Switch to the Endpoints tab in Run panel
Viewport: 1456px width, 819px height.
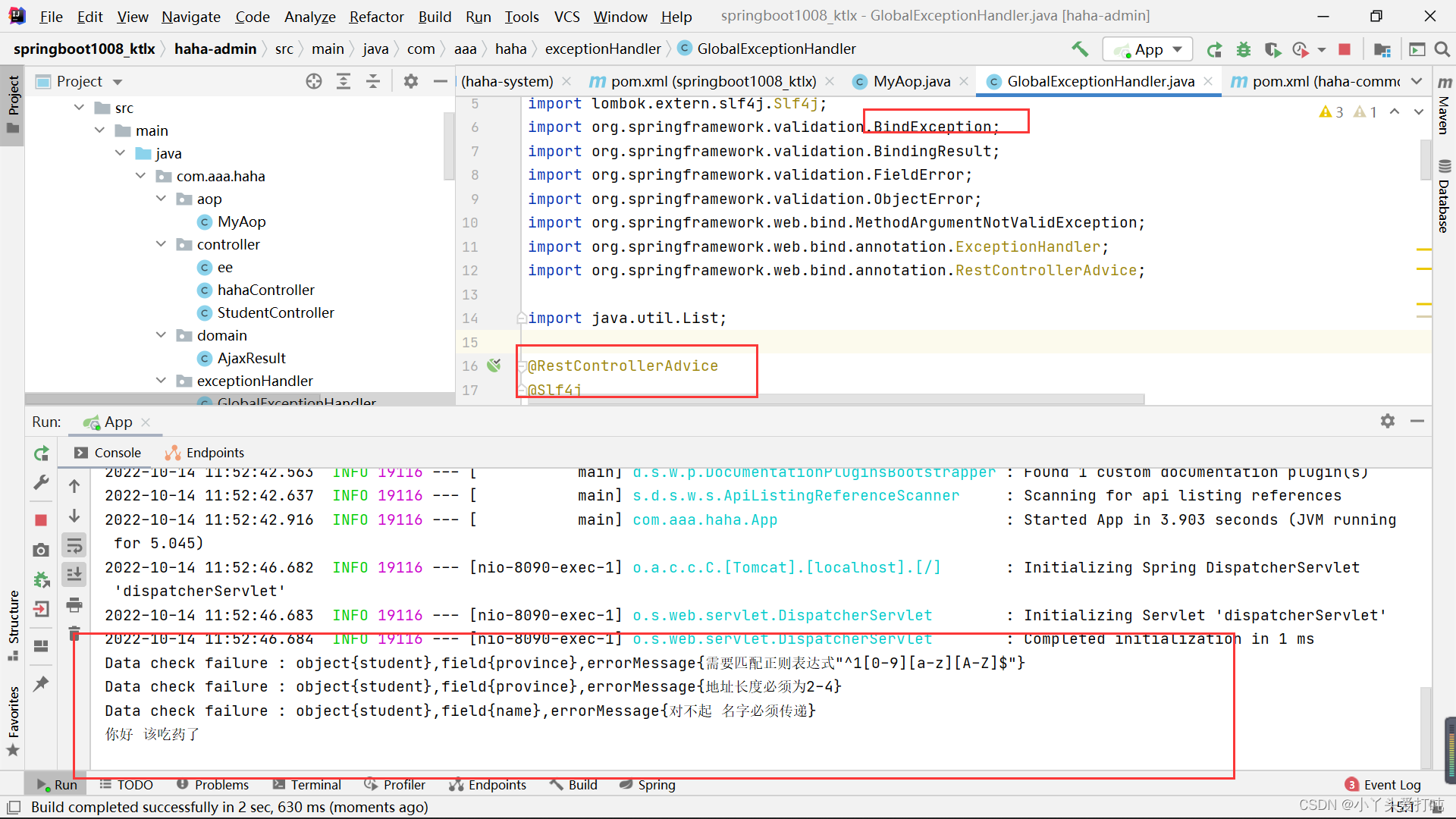(205, 453)
